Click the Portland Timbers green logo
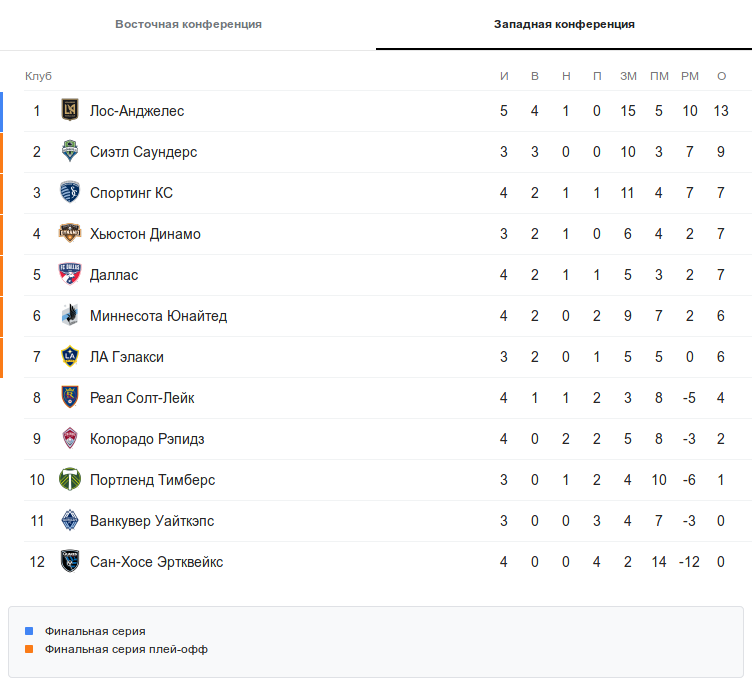Image resolution: width=752 pixels, height=686 pixels. [x=70, y=480]
